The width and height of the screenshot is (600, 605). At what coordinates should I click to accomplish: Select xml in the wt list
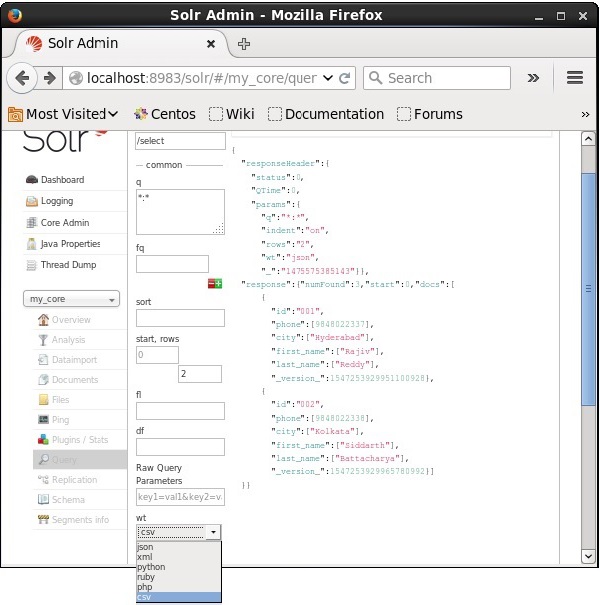[179, 557]
